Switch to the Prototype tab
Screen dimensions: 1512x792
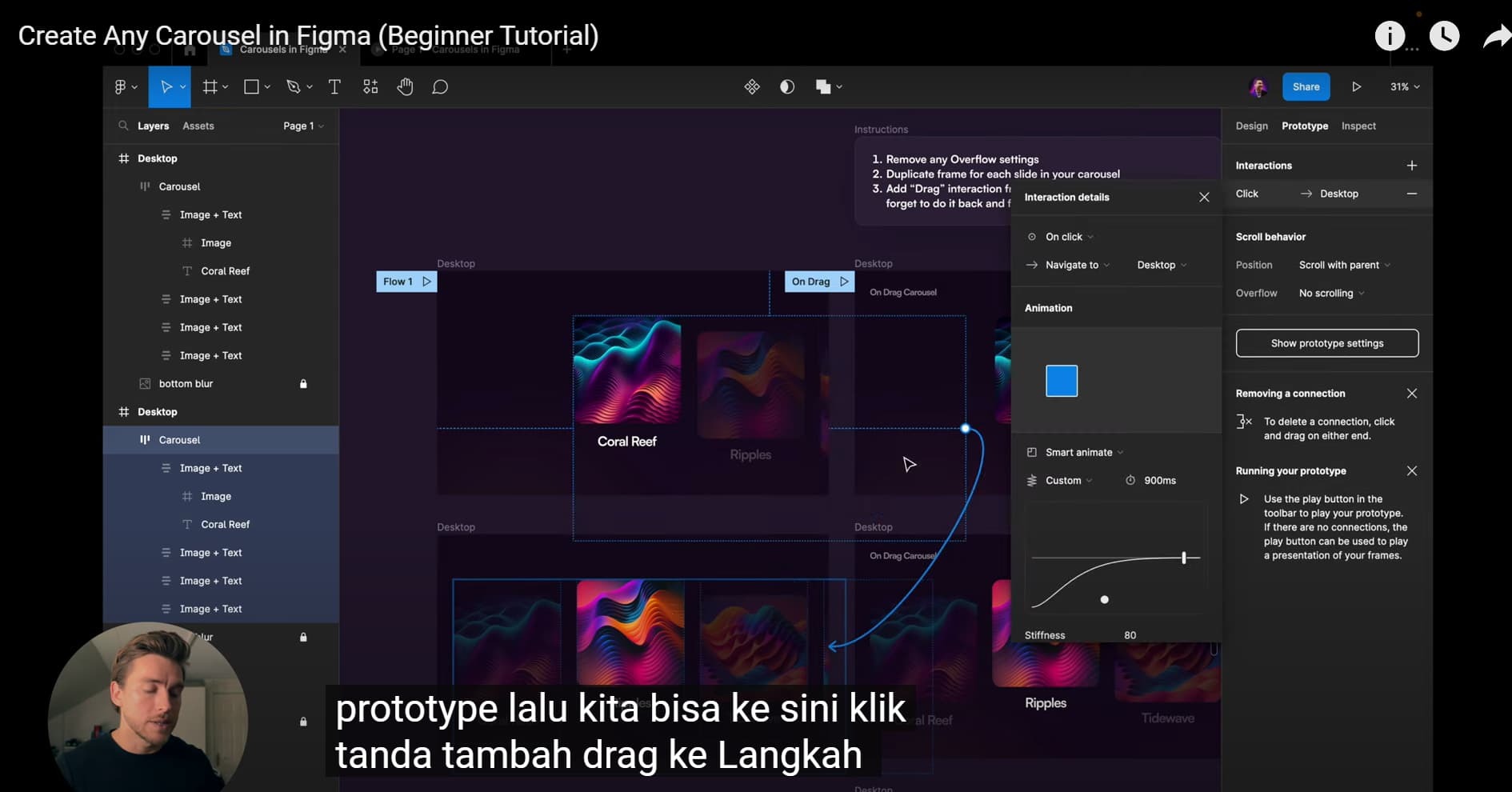tap(1305, 126)
